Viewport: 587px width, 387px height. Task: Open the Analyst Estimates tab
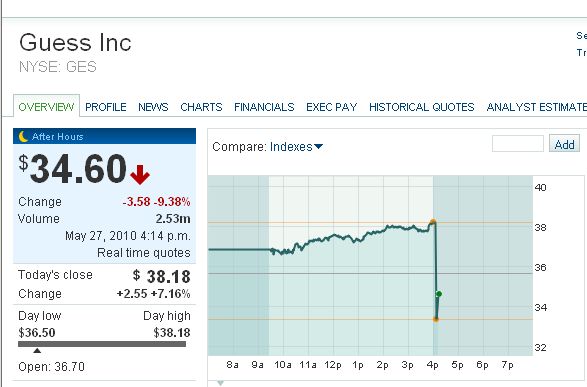click(x=536, y=107)
